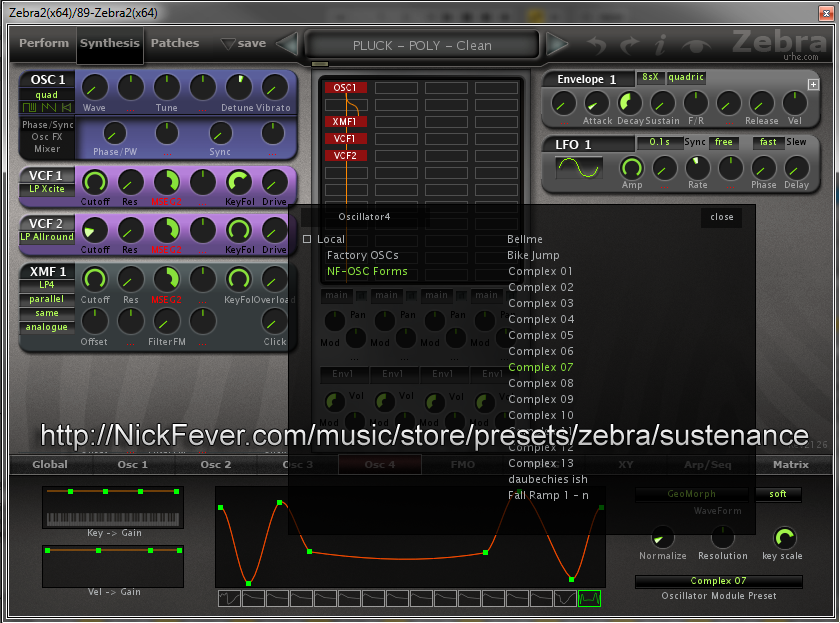This screenshot has width=840, height=623.
Task: Select the VCF1 module in the grid
Action: pos(346,139)
